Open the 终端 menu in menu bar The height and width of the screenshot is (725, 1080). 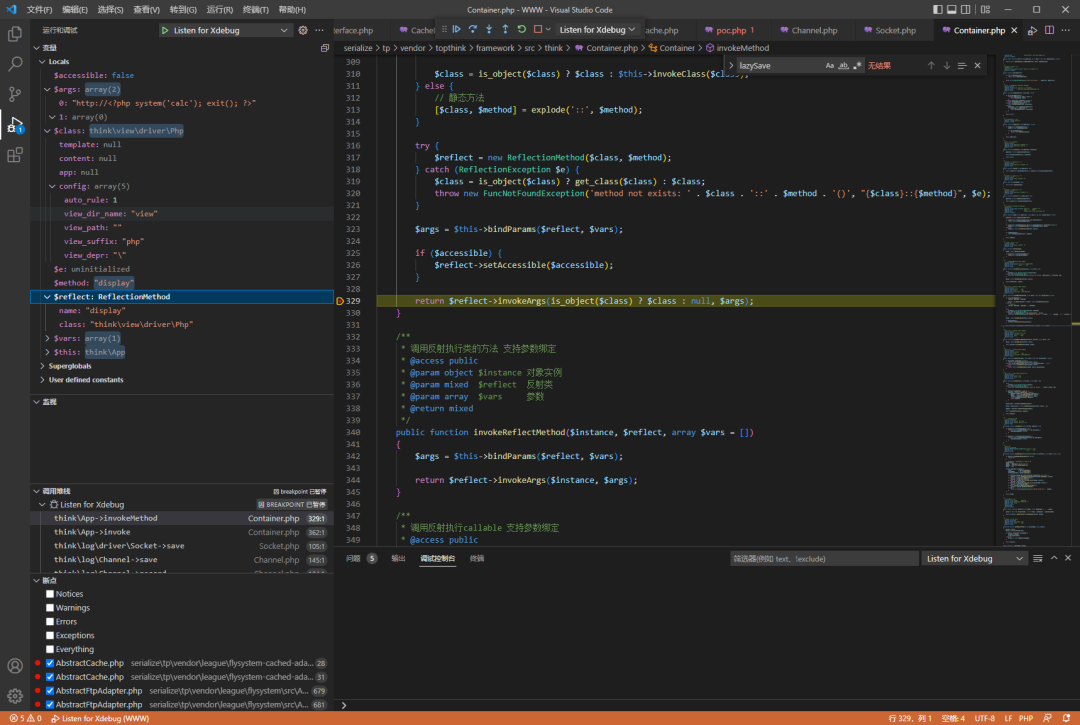coord(256,9)
